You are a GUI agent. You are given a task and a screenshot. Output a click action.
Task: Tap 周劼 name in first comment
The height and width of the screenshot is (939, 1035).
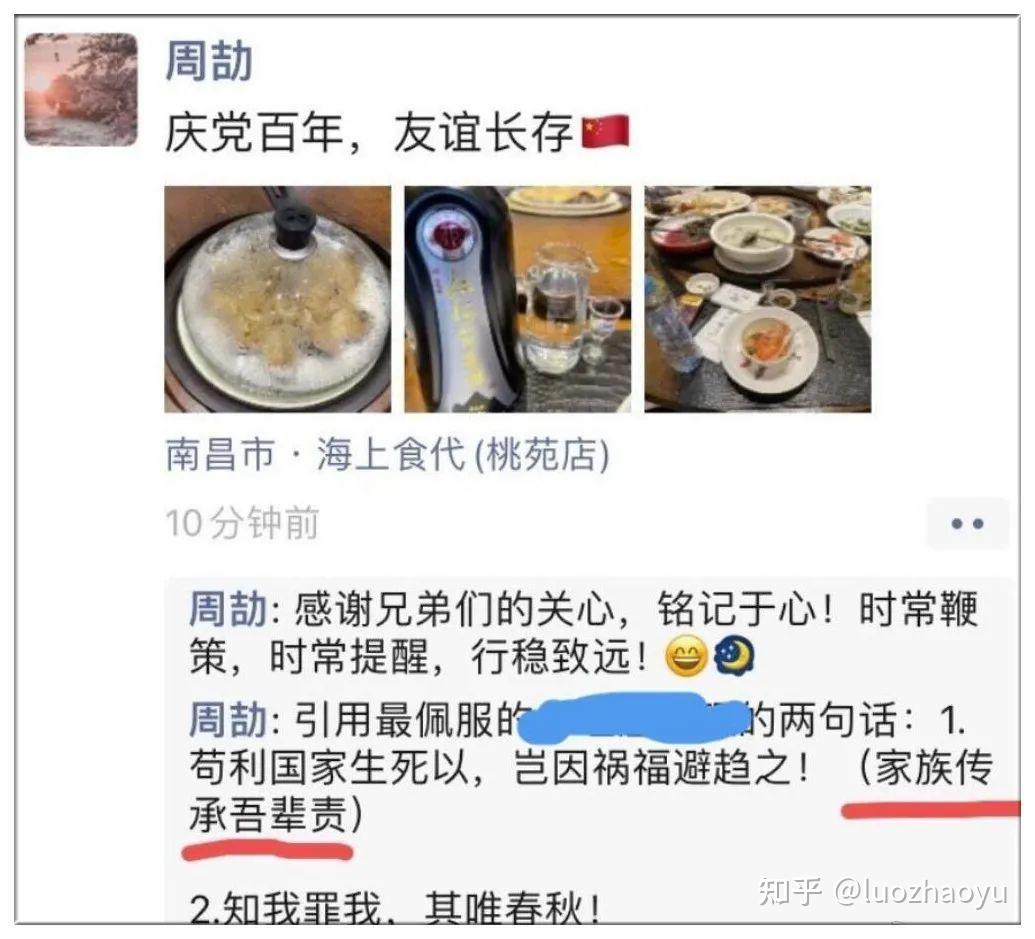point(228,608)
